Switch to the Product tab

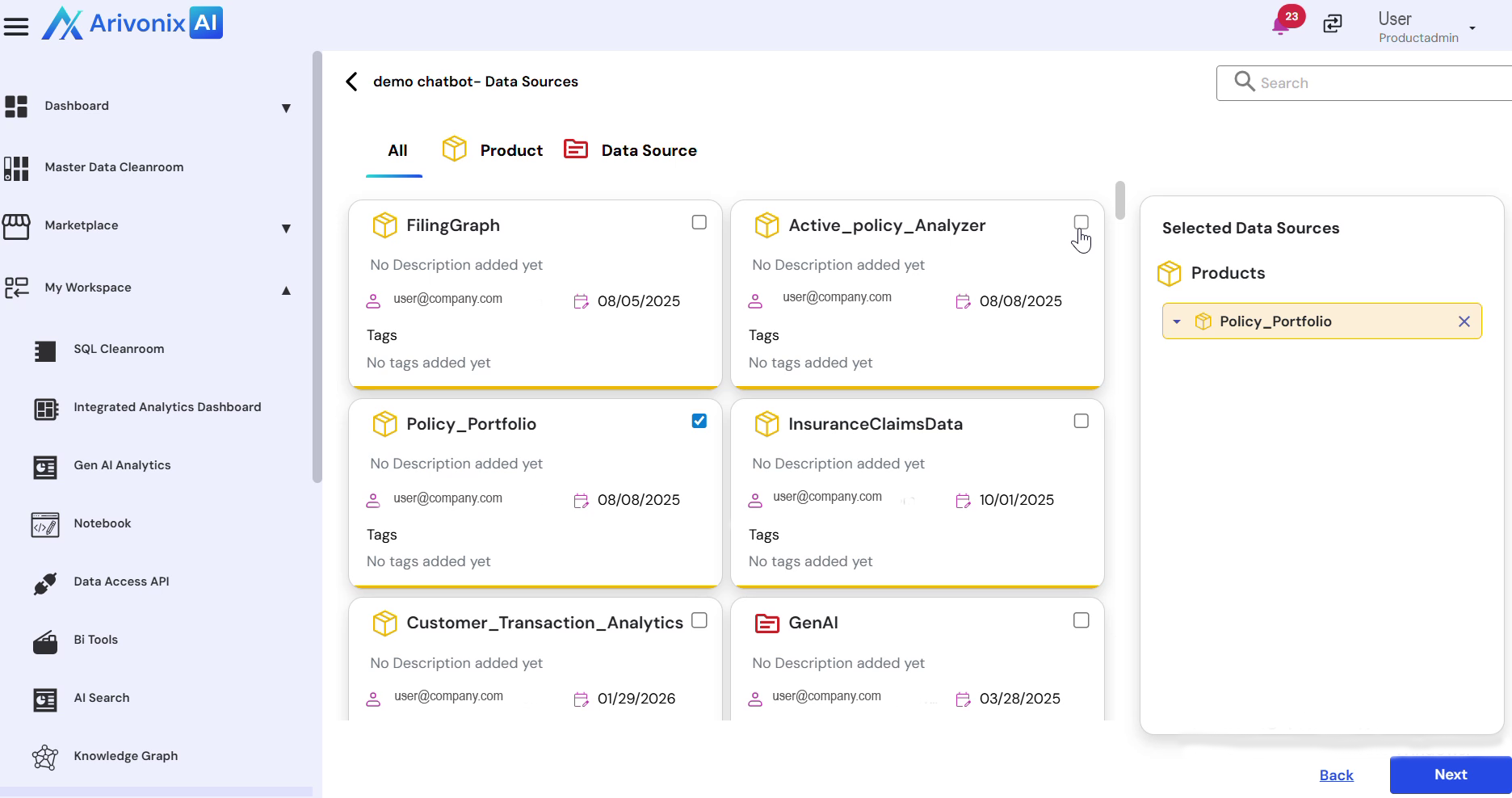[510, 150]
